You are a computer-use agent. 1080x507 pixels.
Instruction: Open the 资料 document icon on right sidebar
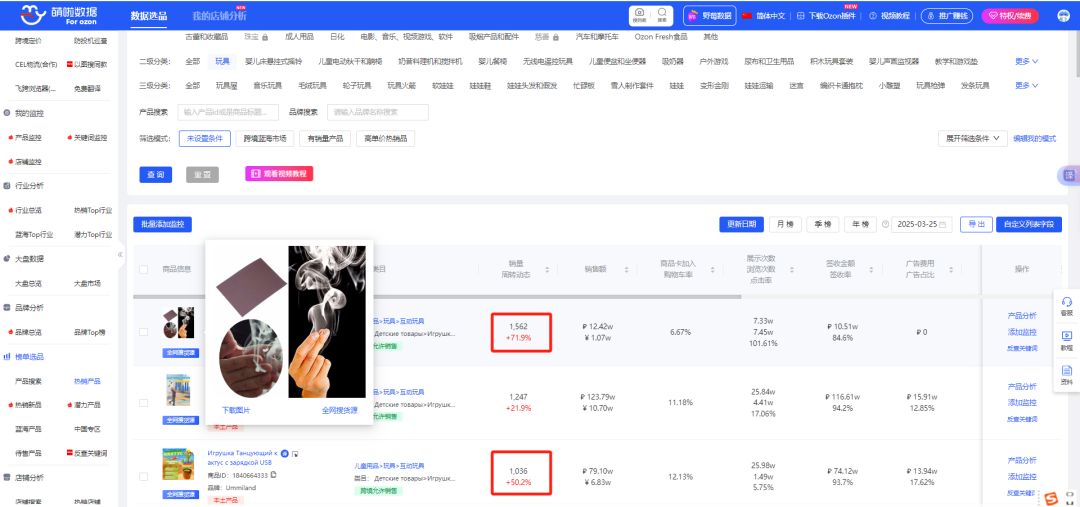(x=1067, y=371)
